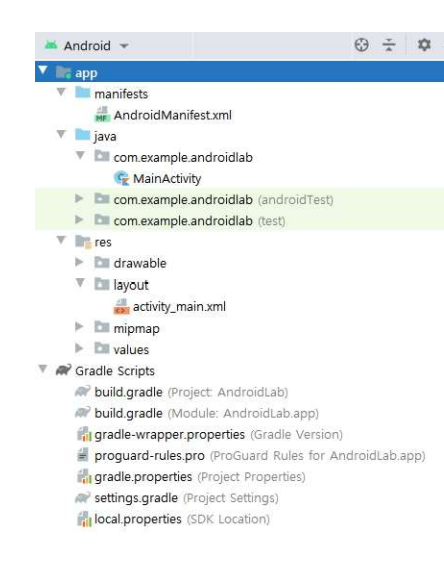
Task: Click the module build.gradle elephant icon
Action: [x=83, y=412]
